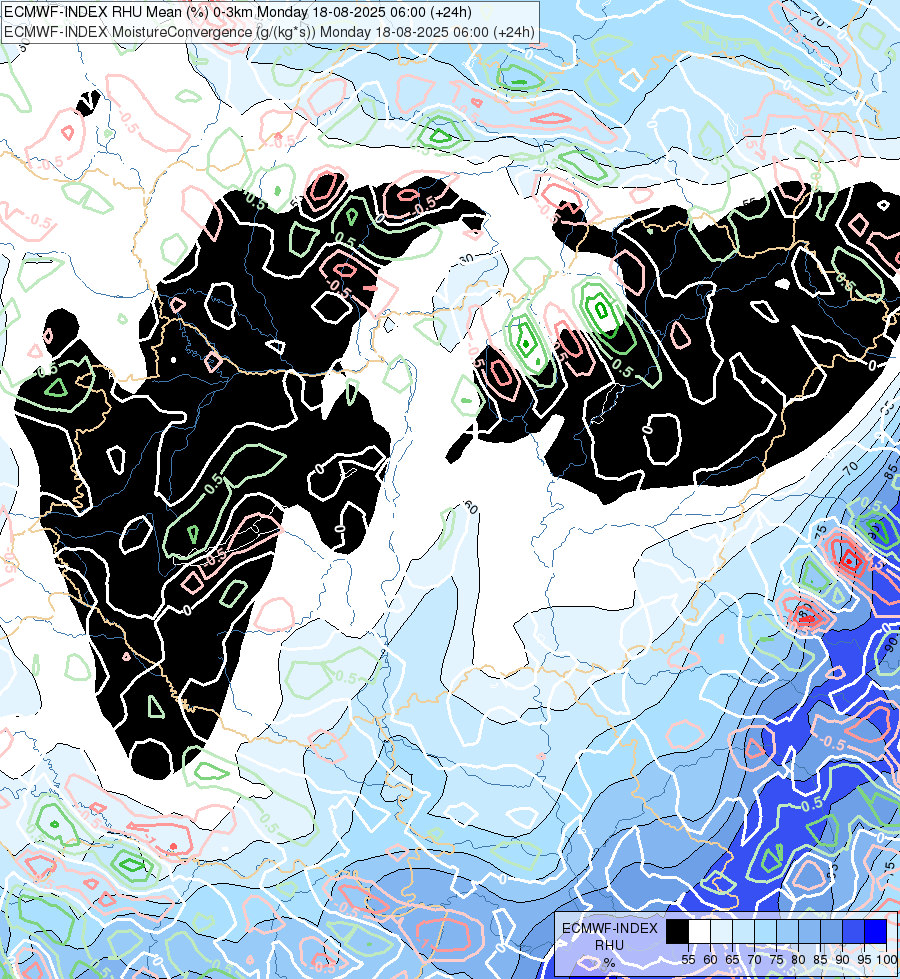Choose the 85–90% legend color swatch
Screen dimensions: 900x979
coord(831,931)
